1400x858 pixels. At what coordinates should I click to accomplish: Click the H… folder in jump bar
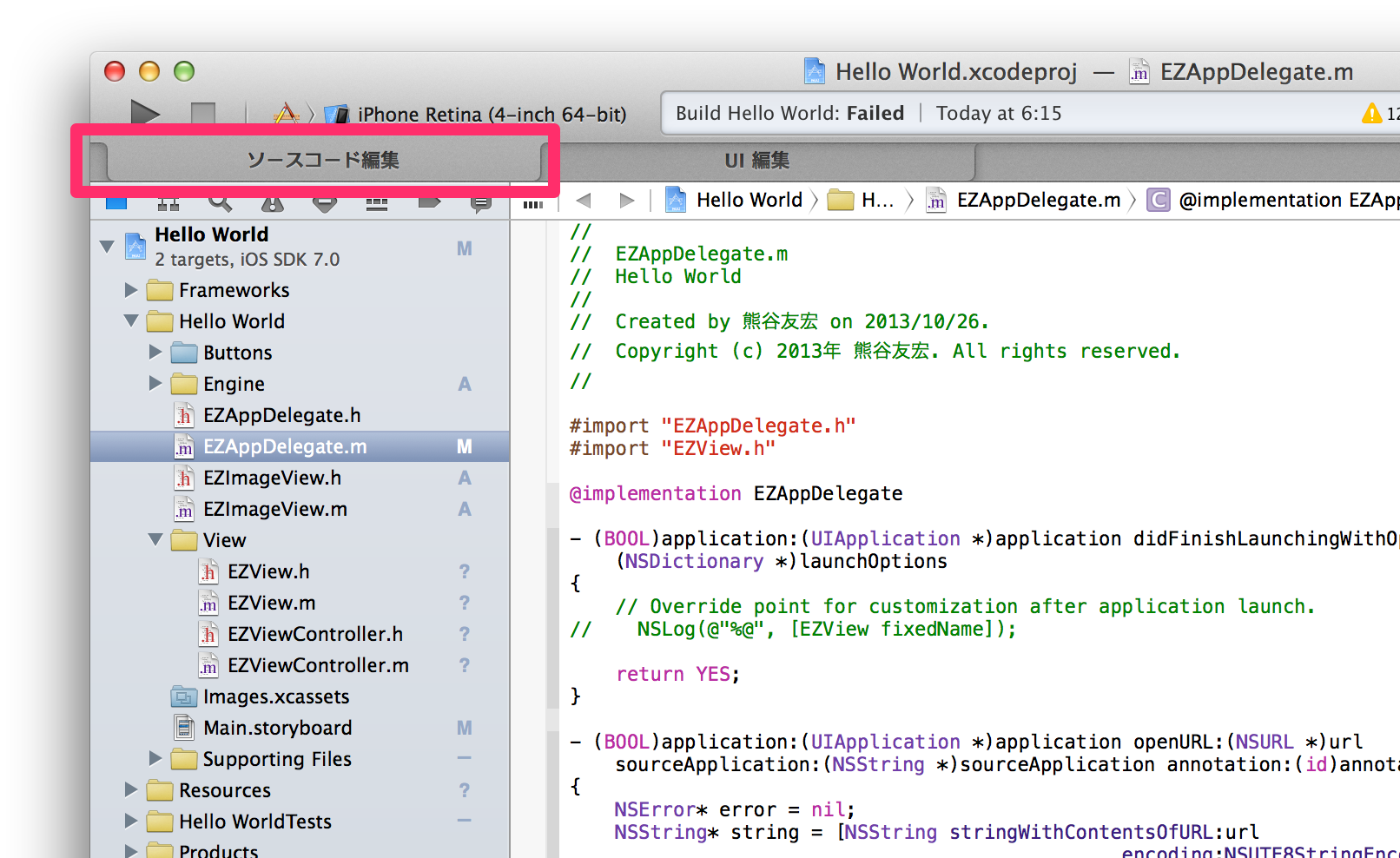pyautogui.click(x=861, y=201)
